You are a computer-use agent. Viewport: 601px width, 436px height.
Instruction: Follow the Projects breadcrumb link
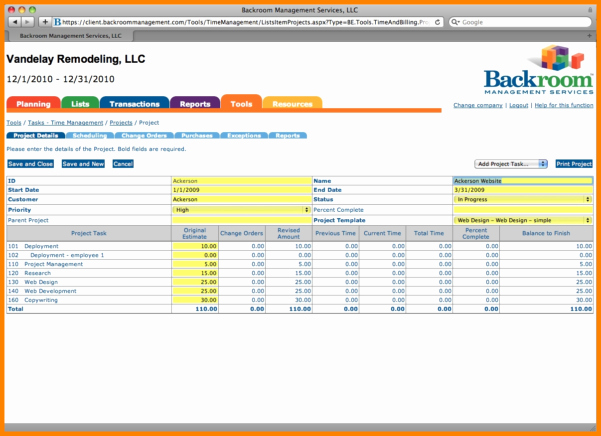click(x=121, y=123)
